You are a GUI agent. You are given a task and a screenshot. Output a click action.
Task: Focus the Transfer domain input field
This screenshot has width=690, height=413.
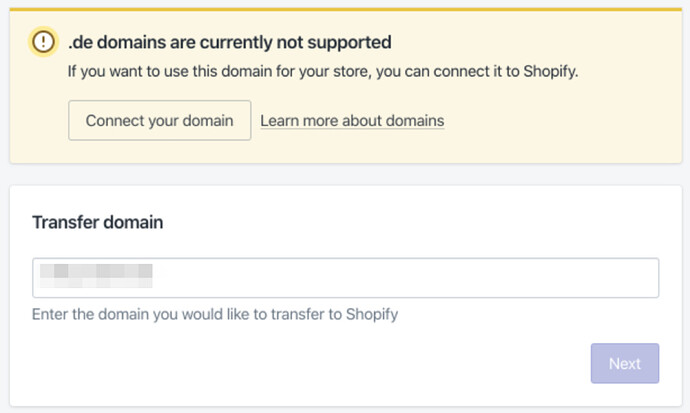pos(345,278)
